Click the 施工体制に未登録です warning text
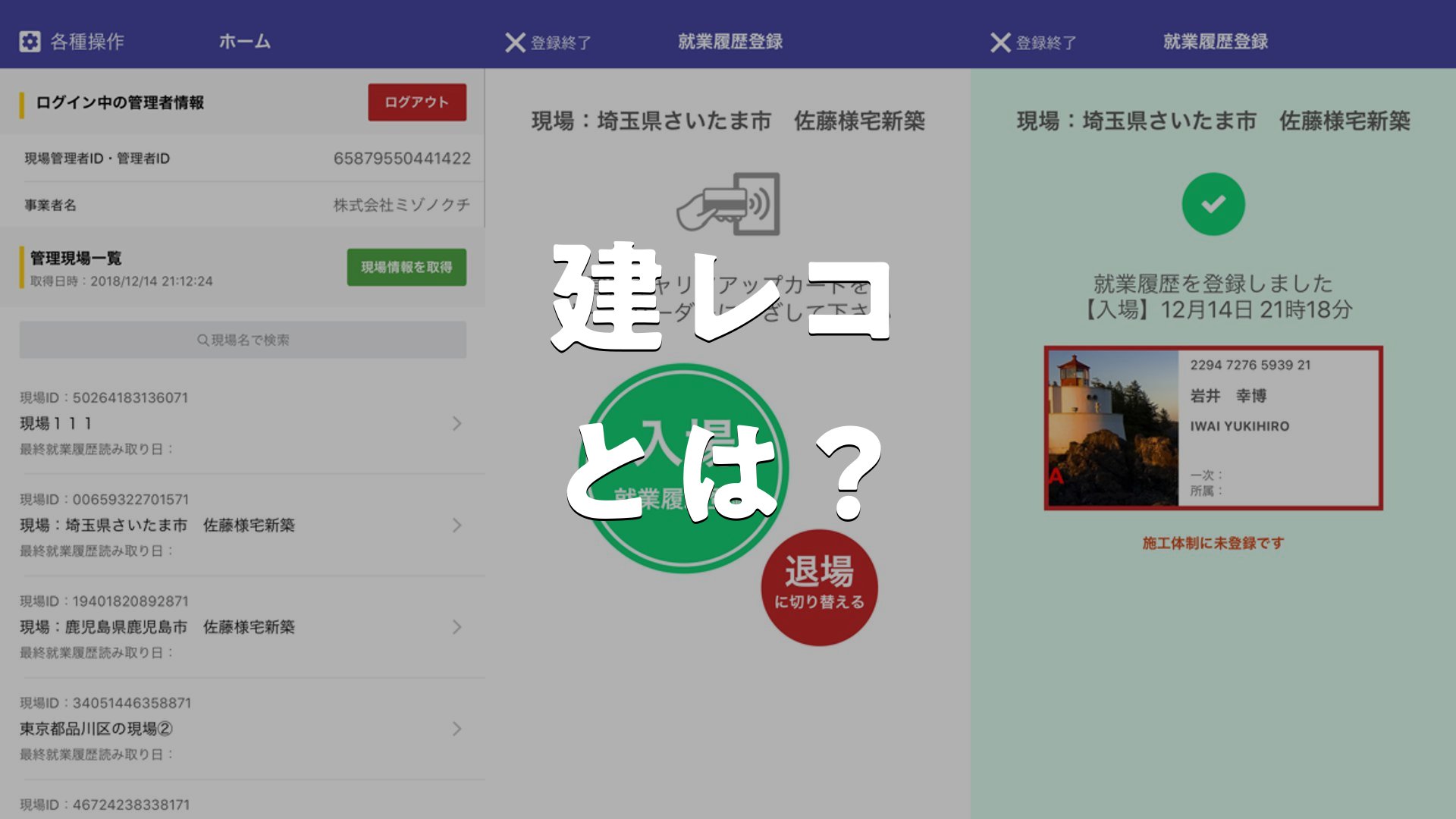Image resolution: width=1456 pixels, height=819 pixels. click(x=1213, y=543)
